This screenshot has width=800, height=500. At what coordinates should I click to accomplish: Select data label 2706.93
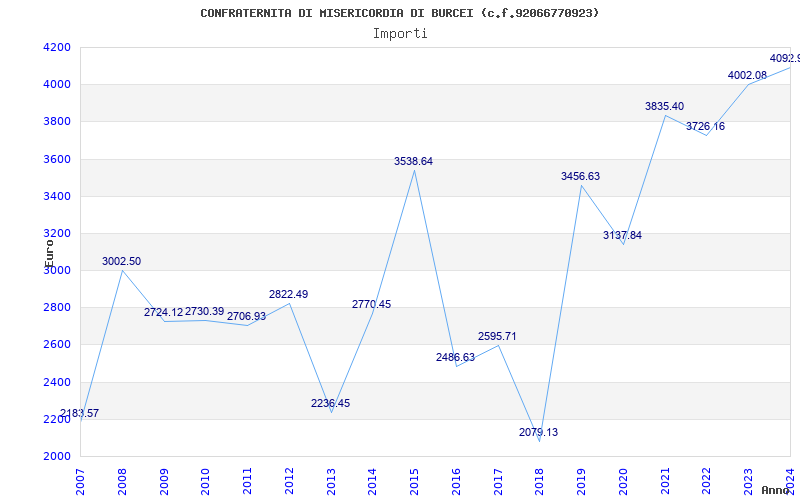(x=246, y=316)
